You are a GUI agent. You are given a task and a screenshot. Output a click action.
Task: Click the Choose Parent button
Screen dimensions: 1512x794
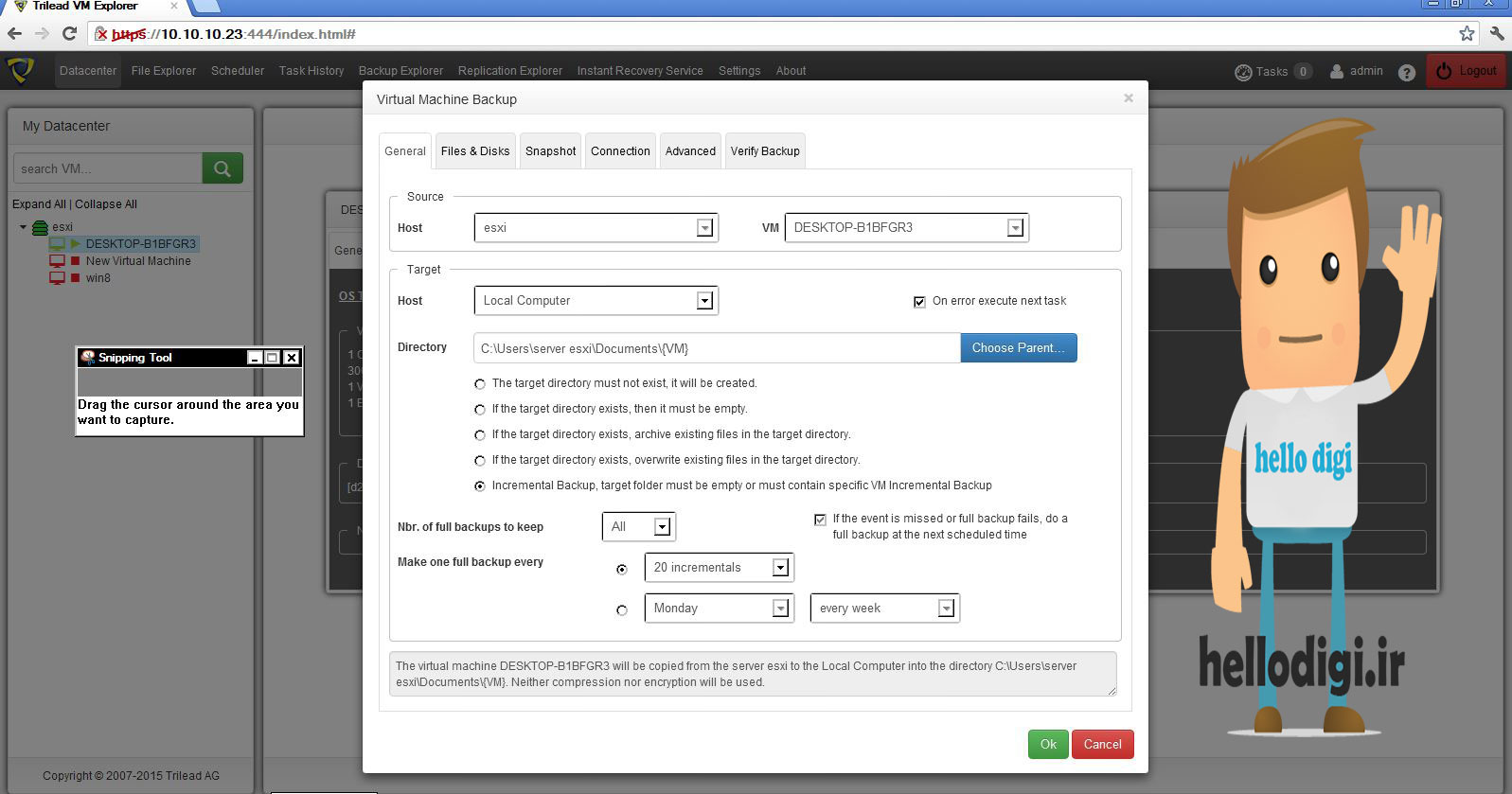tap(1019, 348)
